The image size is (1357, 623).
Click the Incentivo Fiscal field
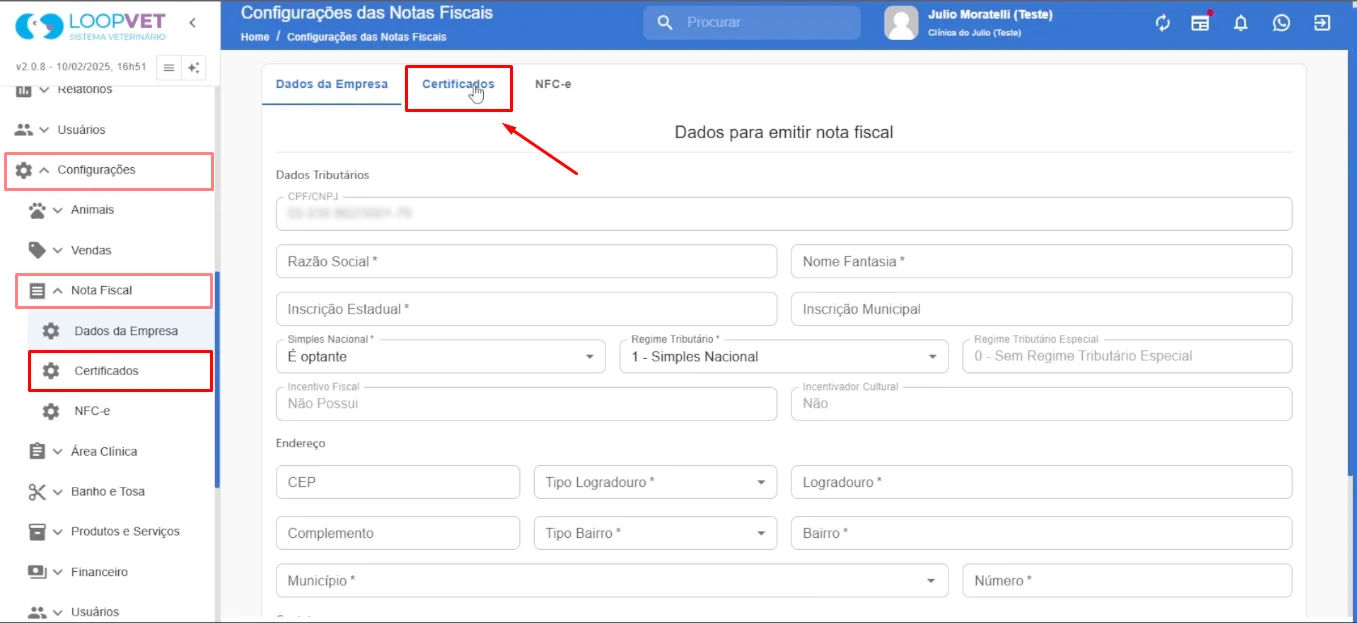coord(526,403)
